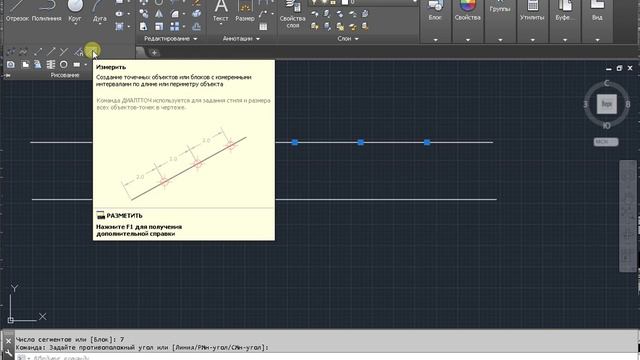Screen dimensions: 640x360
Task: Select the leader tool in Аннотации
Action: pos(263,13)
